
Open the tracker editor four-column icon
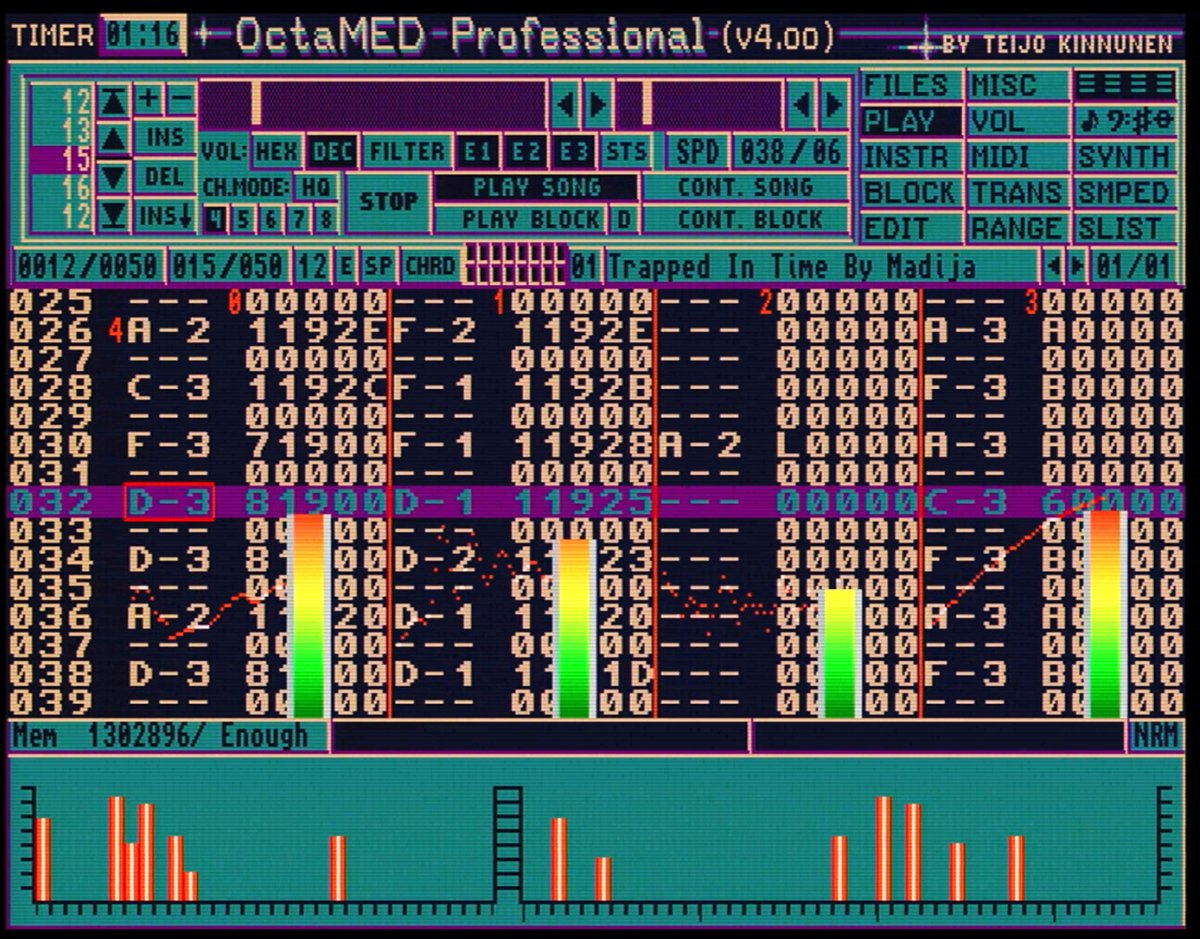pyautogui.click(x=1125, y=85)
